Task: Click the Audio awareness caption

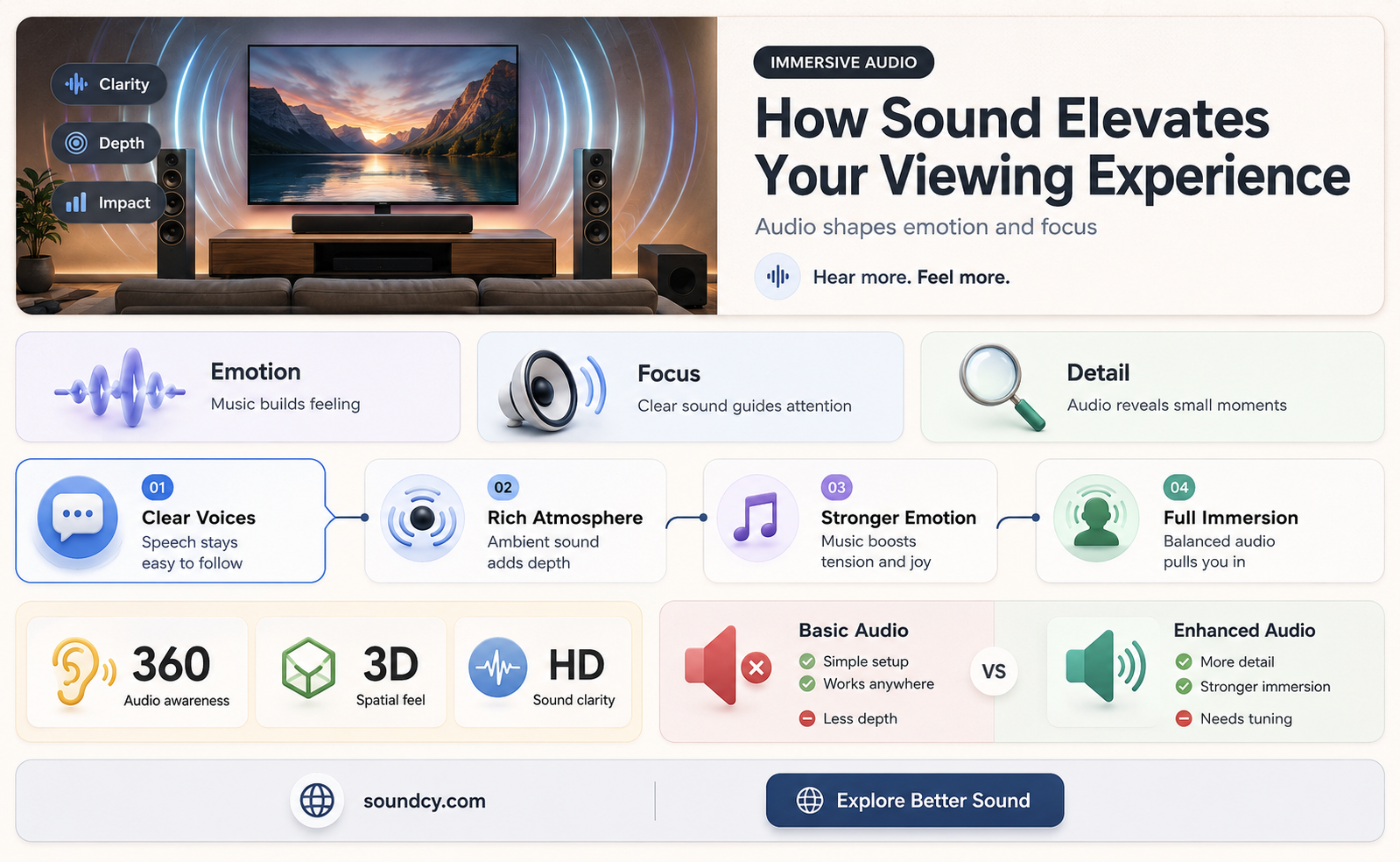Action: pyautogui.click(x=177, y=701)
